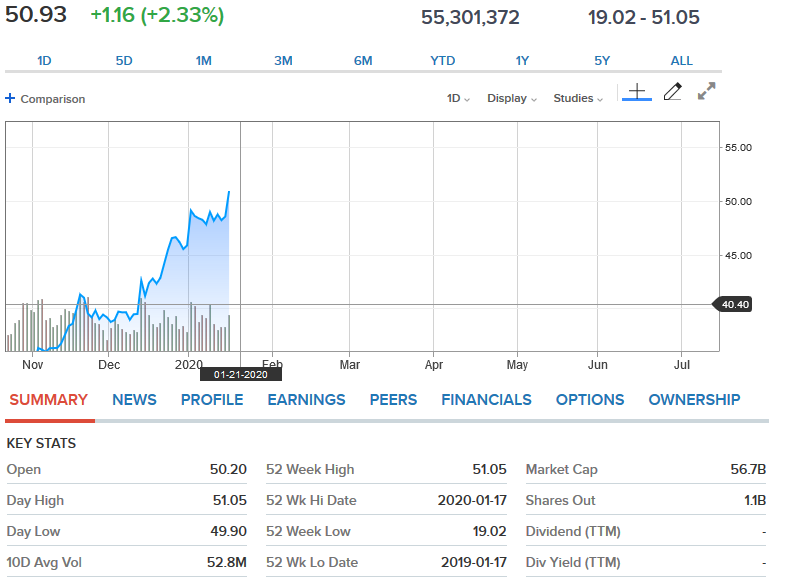The width and height of the screenshot is (786, 584).
Task: Open the PEERS tab
Action: [x=393, y=400]
